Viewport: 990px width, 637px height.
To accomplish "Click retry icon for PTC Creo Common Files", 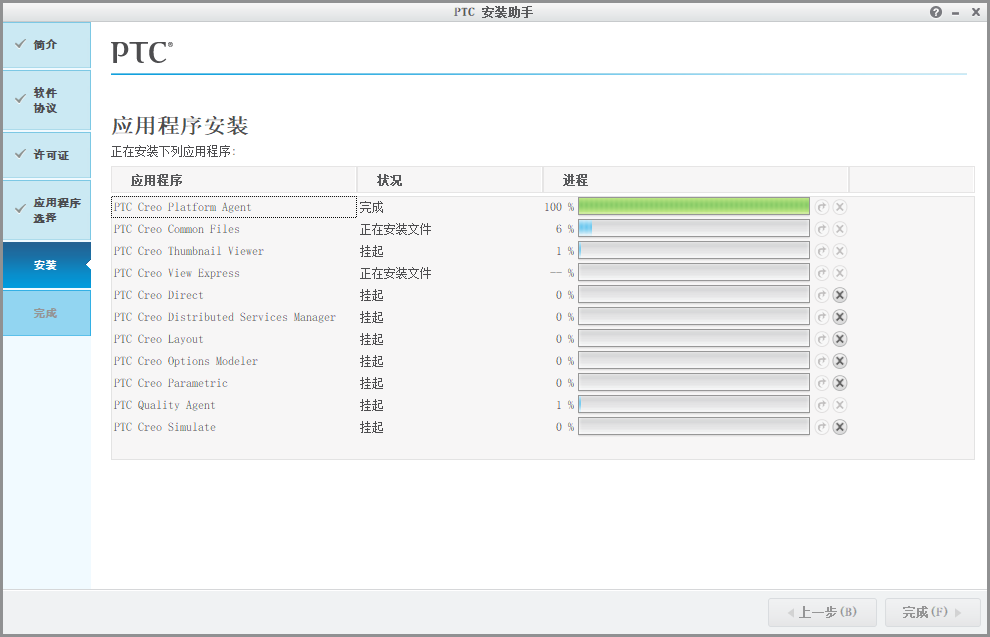I will [x=821, y=229].
